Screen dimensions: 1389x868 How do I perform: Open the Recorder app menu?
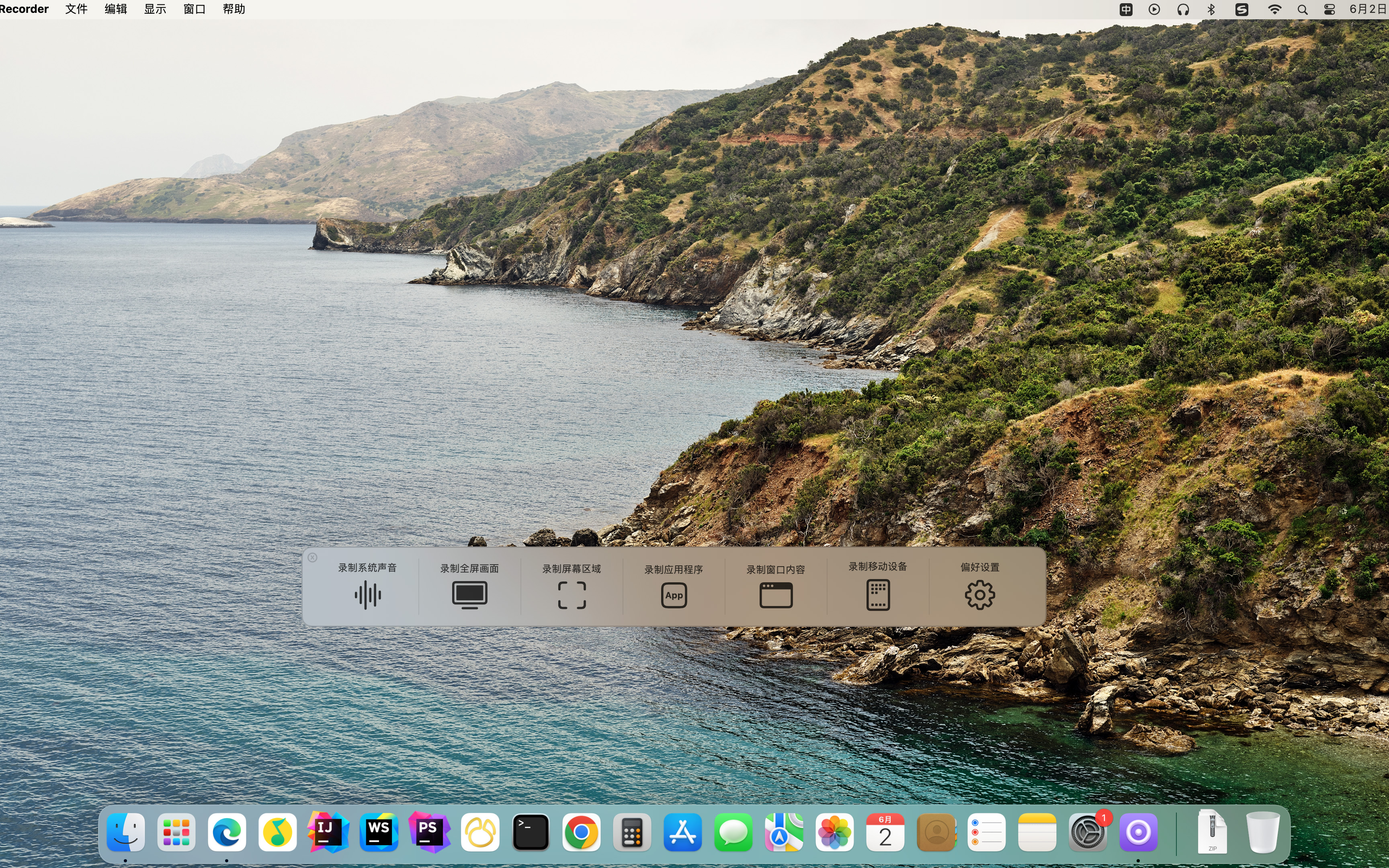click(24, 9)
